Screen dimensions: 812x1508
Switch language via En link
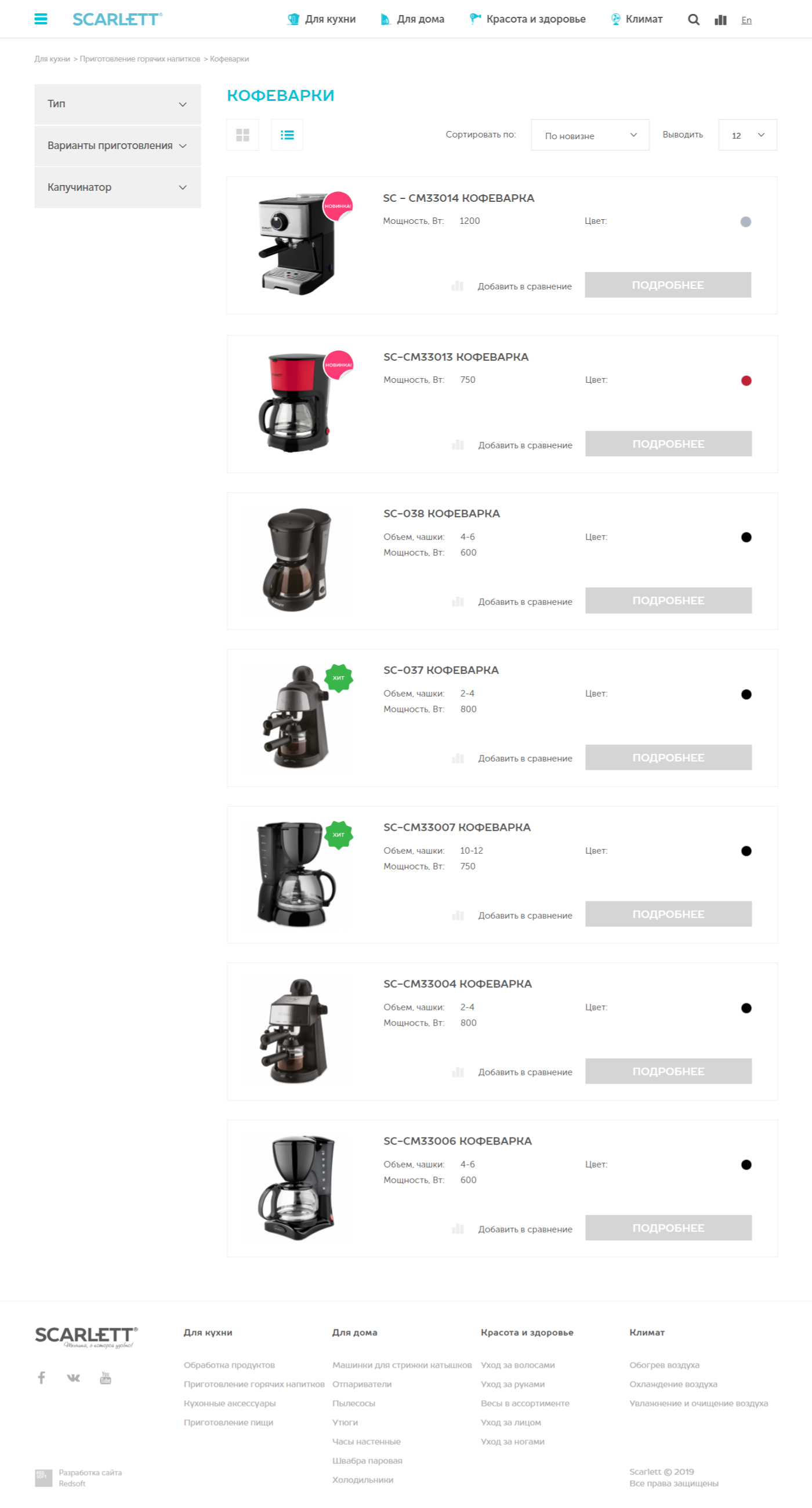(x=746, y=20)
